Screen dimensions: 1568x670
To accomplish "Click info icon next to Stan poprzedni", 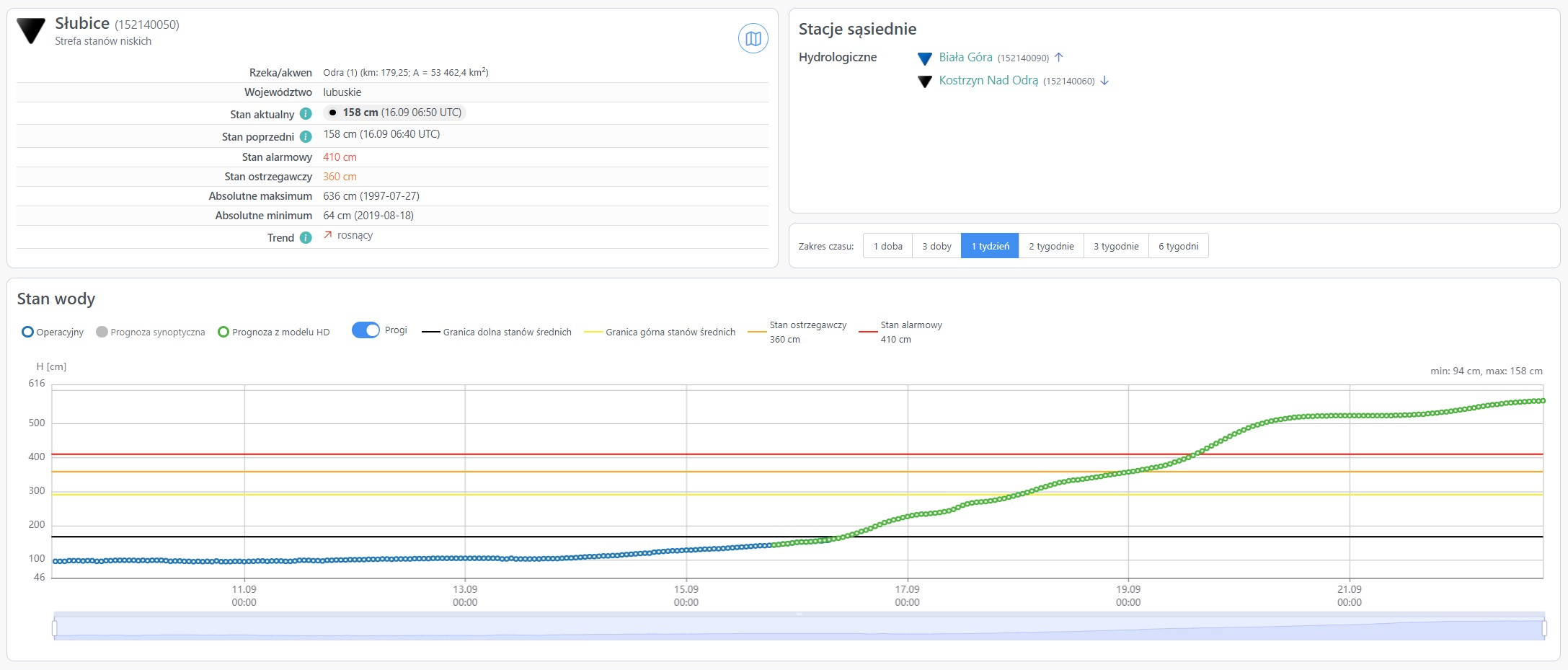I will [x=306, y=136].
